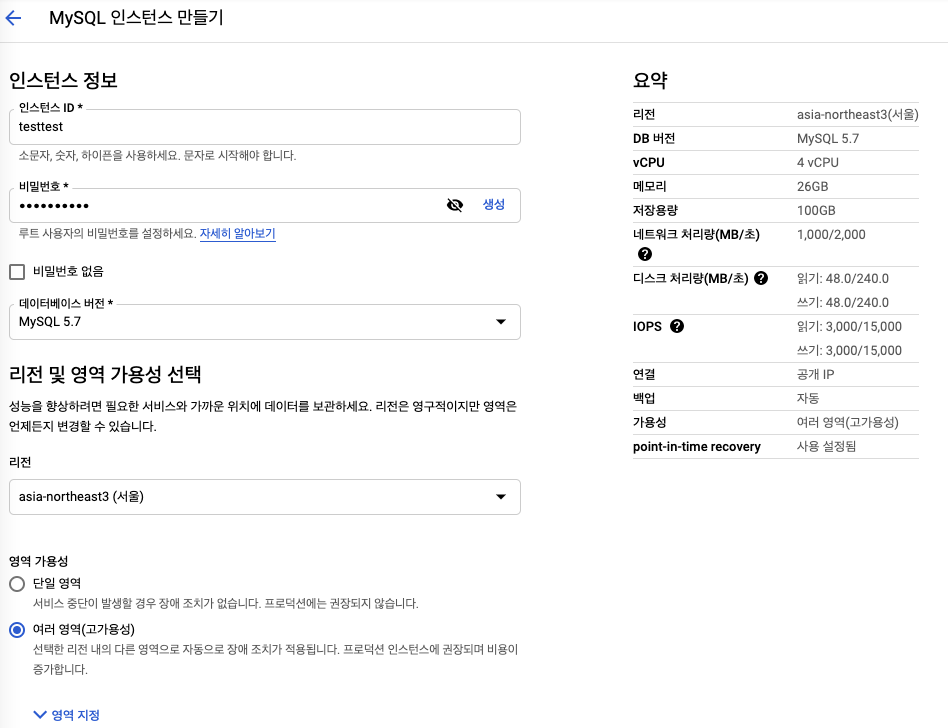This screenshot has width=948, height=728.
Task: Navigate back using the blue arrow icon
Action: [x=13, y=18]
